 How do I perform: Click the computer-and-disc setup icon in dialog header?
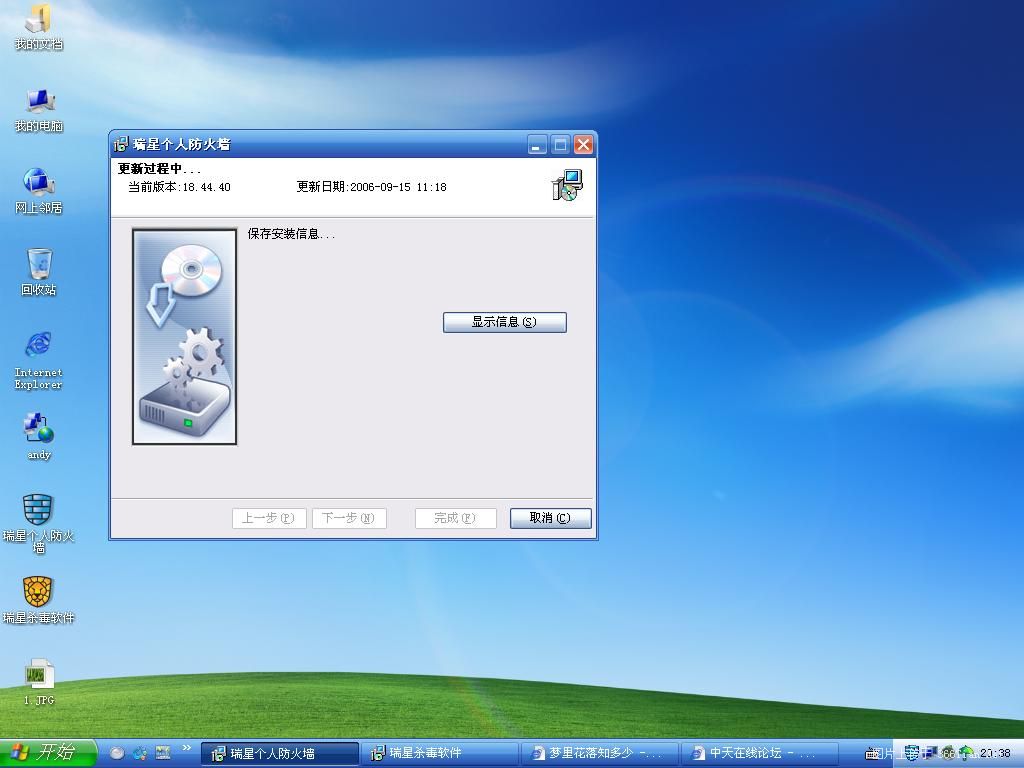[567, 185]
